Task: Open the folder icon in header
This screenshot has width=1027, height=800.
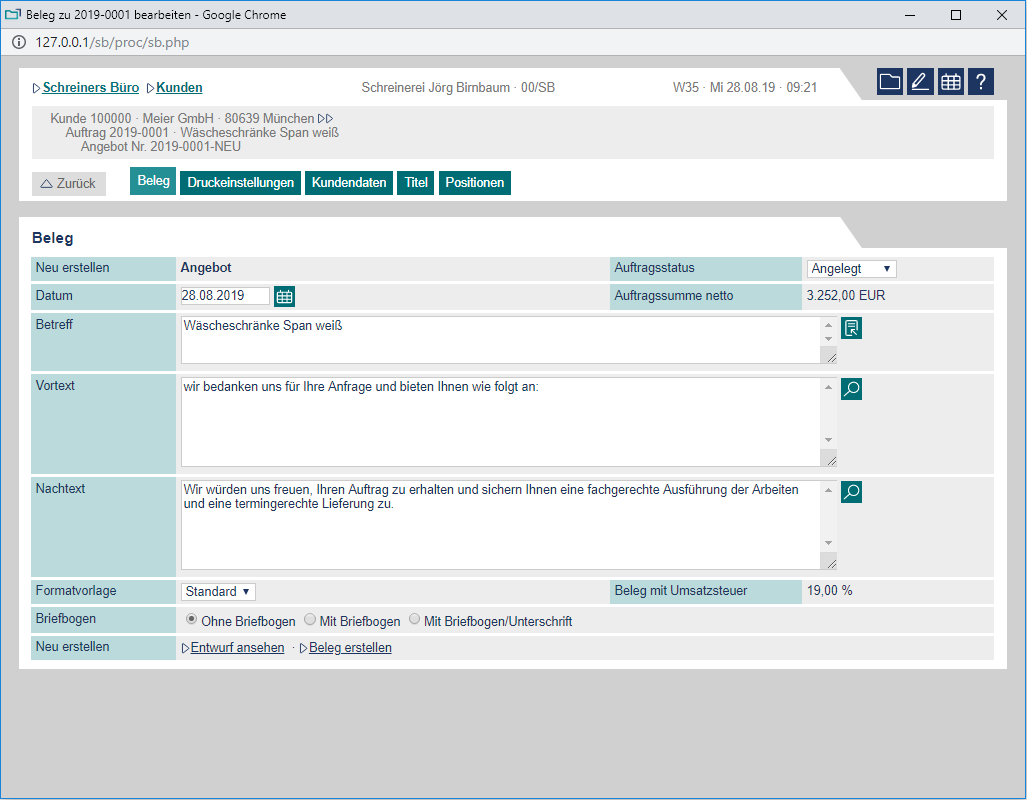Action: (x=890, y=82)
